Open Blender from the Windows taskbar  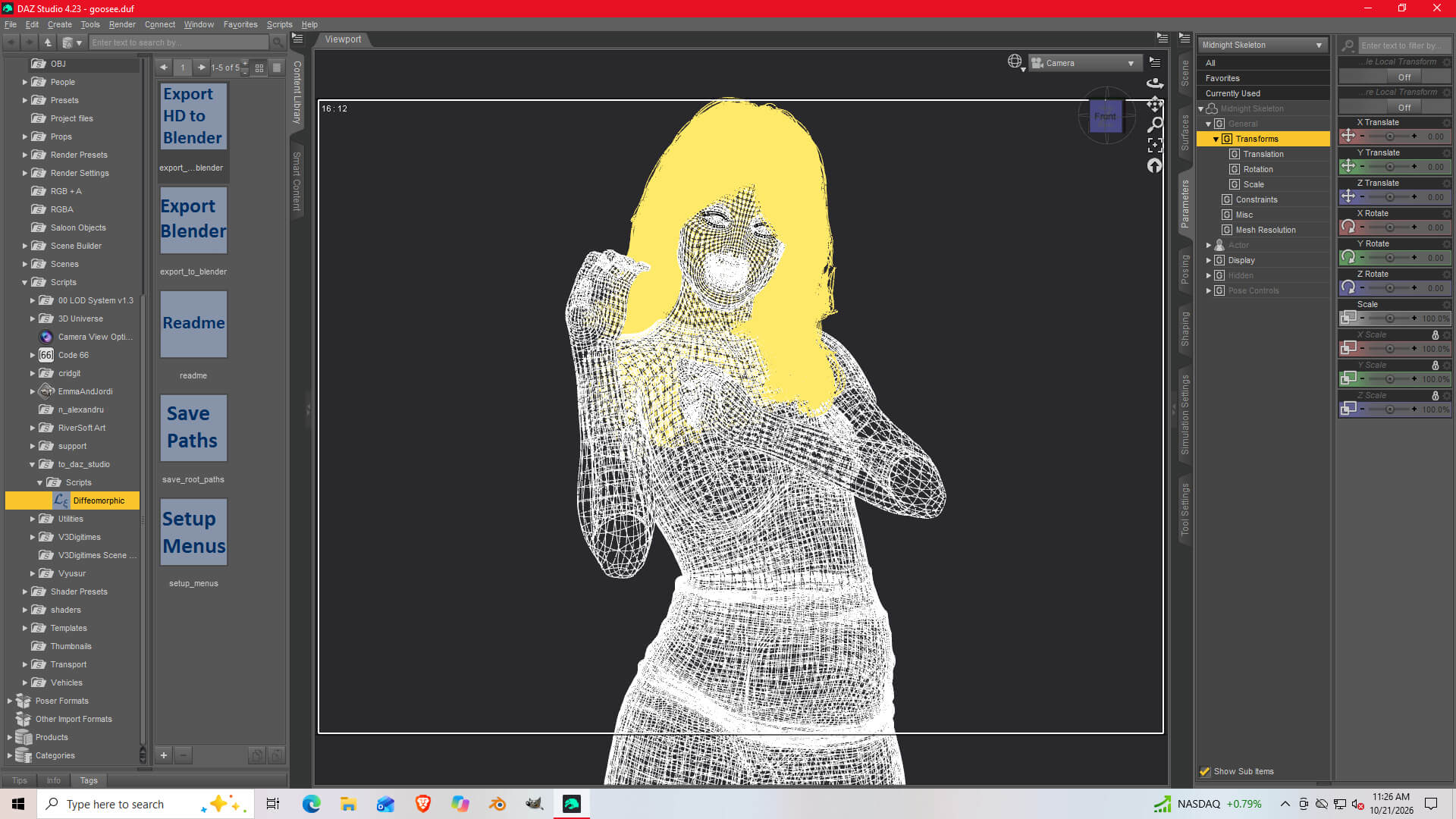tap(497, 804)
